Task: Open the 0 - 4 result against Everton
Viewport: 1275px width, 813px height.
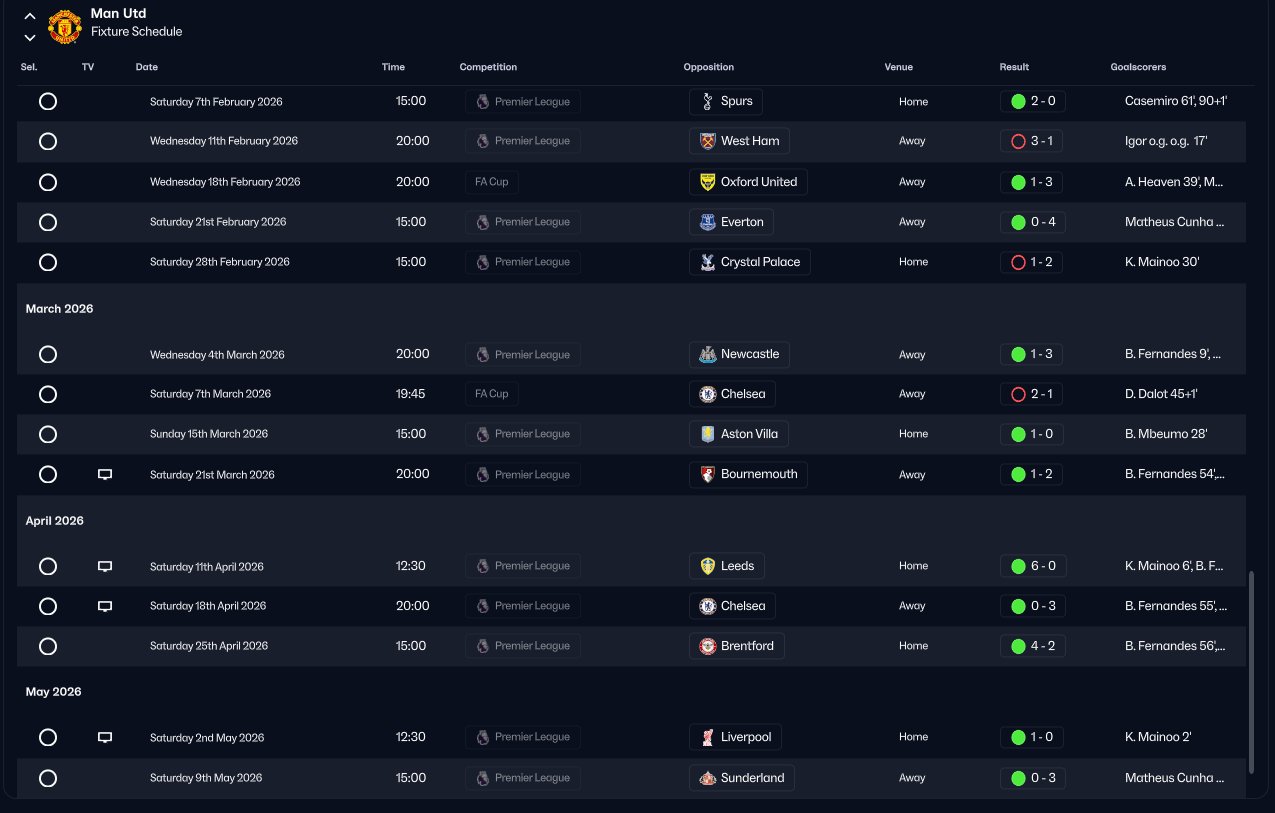Action: 1032,222
